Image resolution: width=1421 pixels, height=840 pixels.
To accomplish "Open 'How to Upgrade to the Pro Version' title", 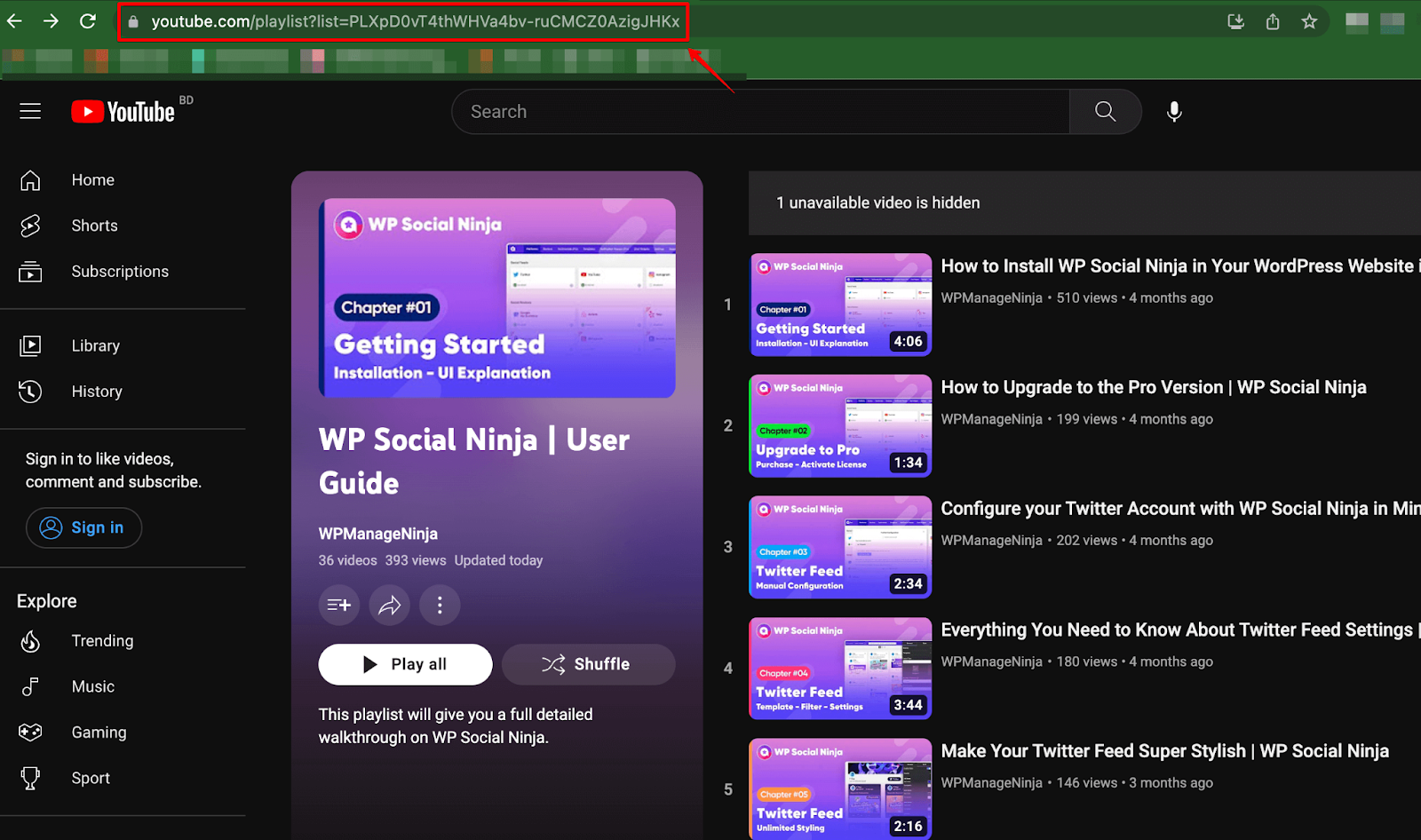I will coord(1154,387).
